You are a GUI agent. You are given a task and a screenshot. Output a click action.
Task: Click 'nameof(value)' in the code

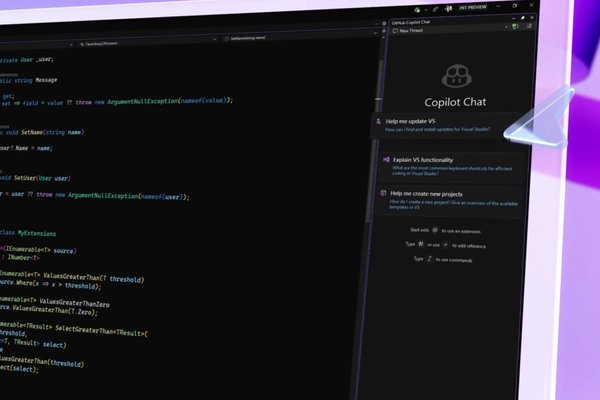[204, 101]
